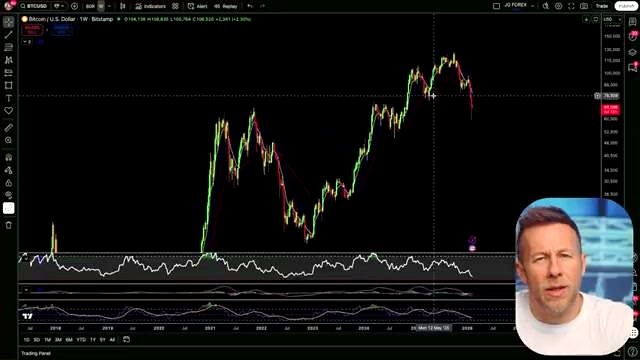
Task: Select the crosshair cursor tool
Action: [x=9, y=22]
